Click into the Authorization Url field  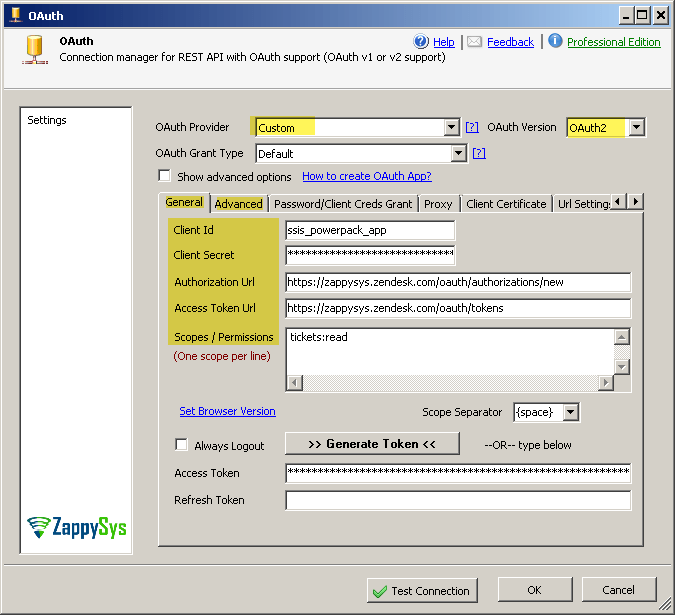click(x=458, y=282)
